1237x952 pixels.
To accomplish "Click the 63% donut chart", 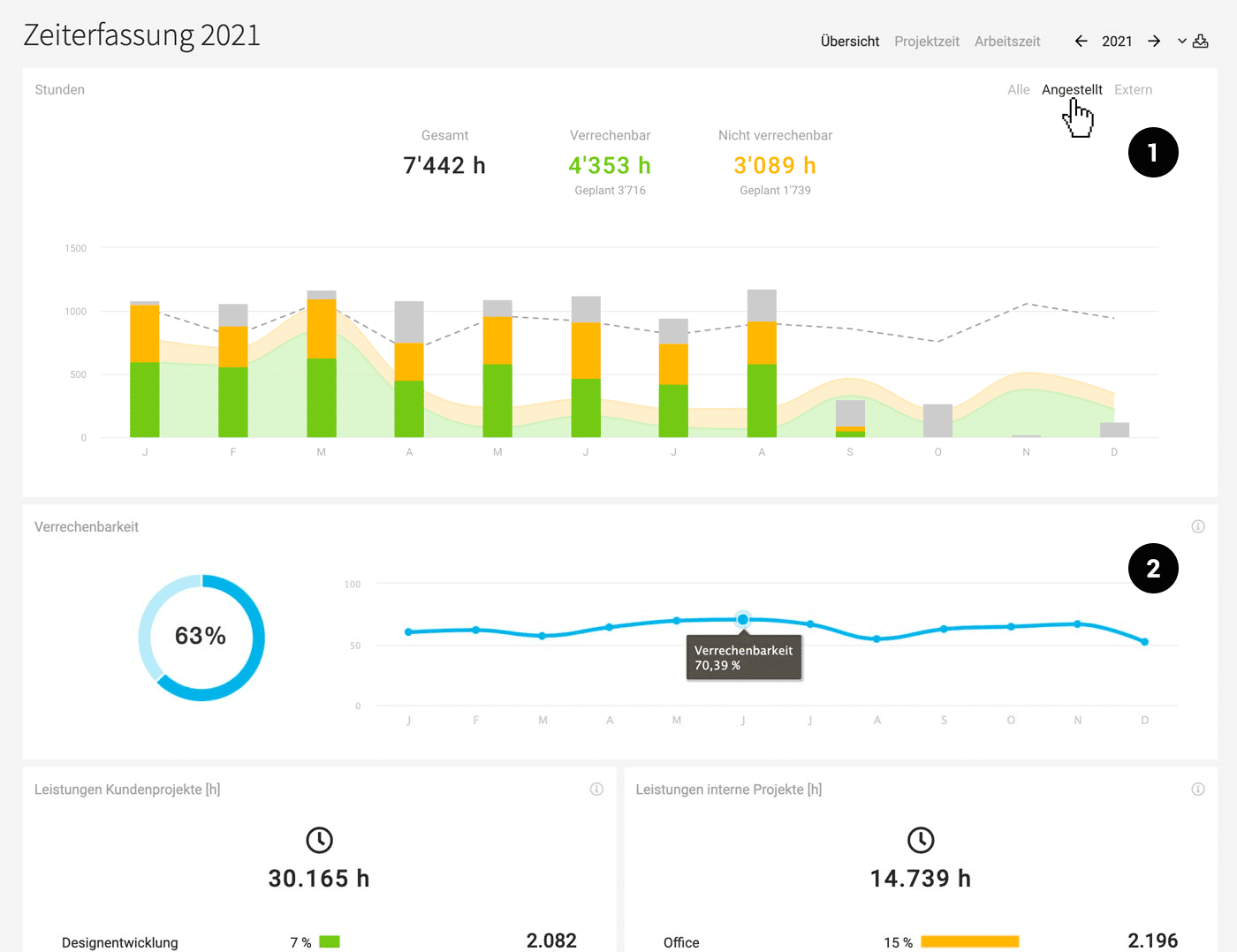I will tap(201, 638).
